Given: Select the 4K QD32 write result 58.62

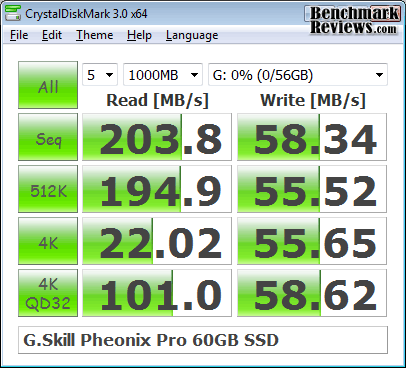Looking at the screenshot, I should [312, 293].
